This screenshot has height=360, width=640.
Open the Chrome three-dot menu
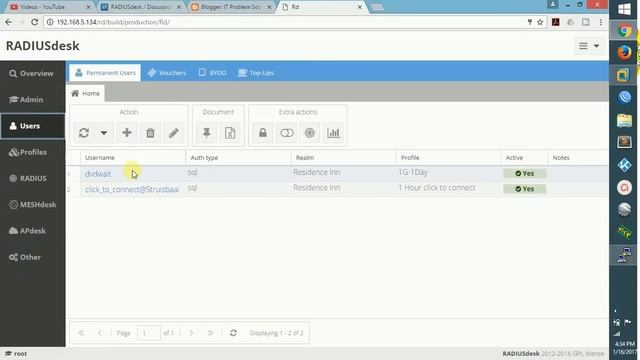click(x=600, y=22)
